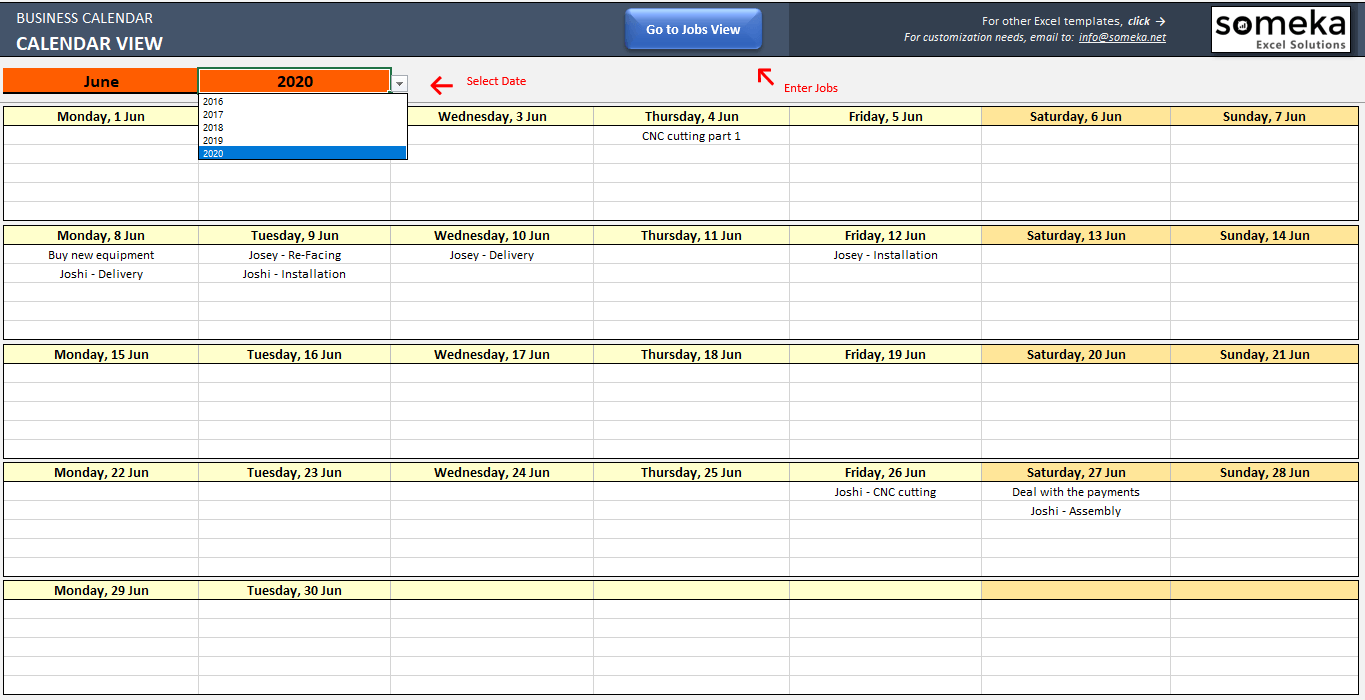Viewport: 1365px width, 700px height.
Task: Toggle the year dropdown arrow
Action: (399, 84)
